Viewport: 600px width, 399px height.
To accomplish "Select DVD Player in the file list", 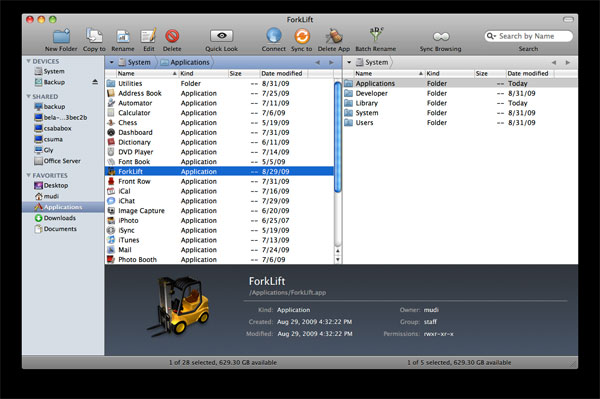I will coord(219,152).
